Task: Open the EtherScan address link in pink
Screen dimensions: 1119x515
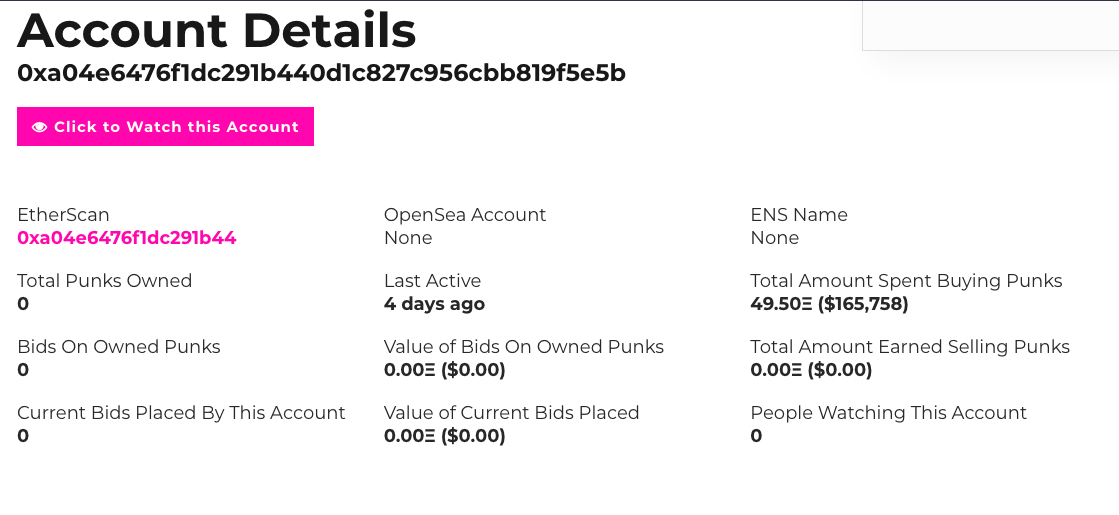Action: pyautogui.click(x=127, y=238)
